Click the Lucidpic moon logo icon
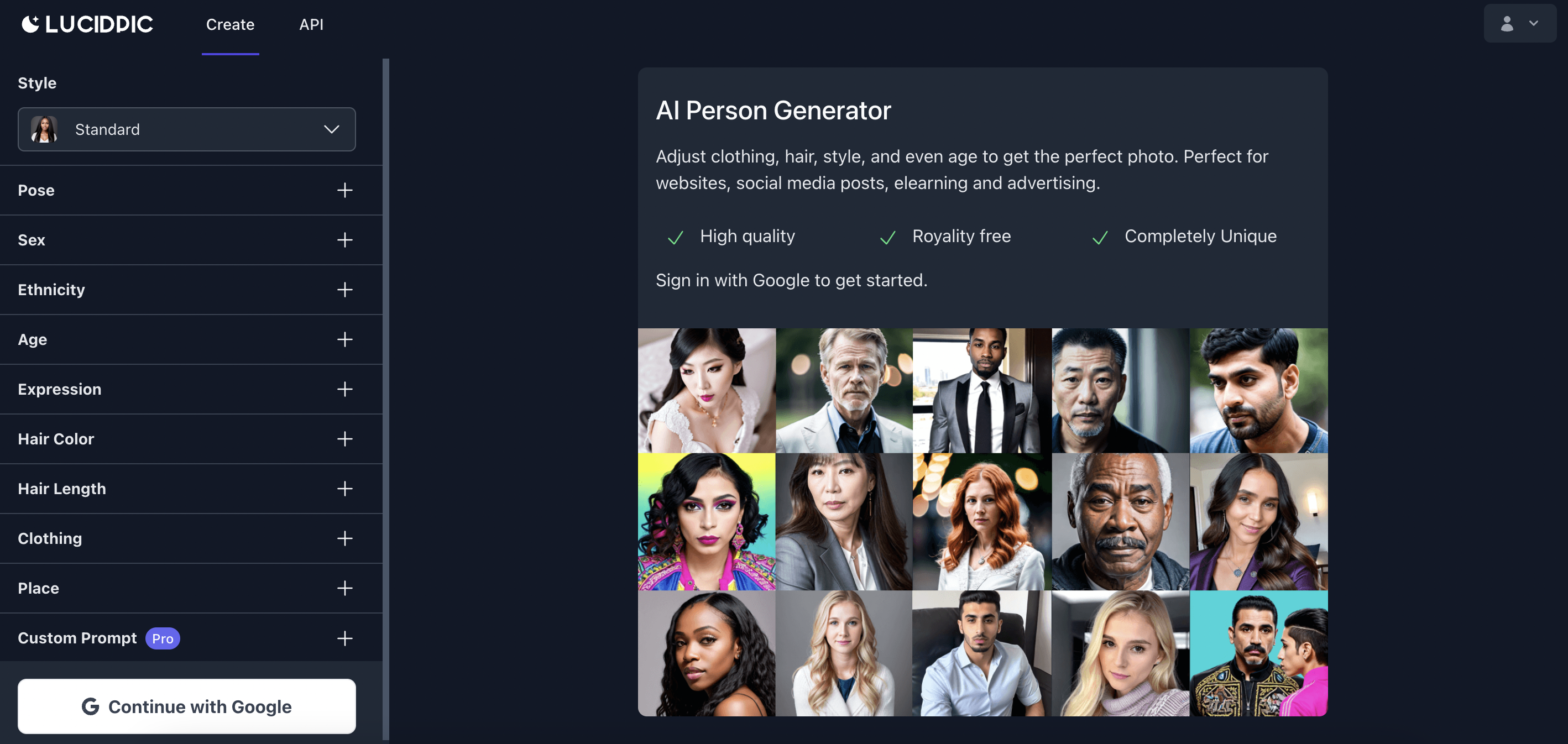This screenshot has width=1568, height=744. coord(30,24)
